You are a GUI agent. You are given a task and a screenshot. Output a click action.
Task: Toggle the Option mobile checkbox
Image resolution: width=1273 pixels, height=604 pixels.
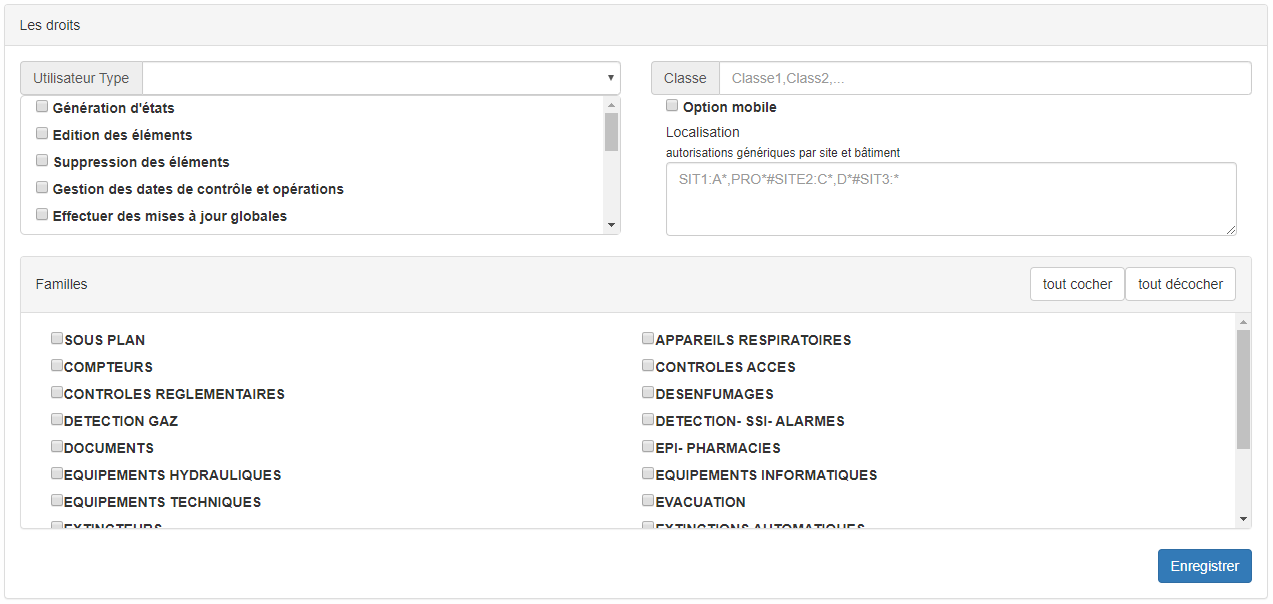672,106
